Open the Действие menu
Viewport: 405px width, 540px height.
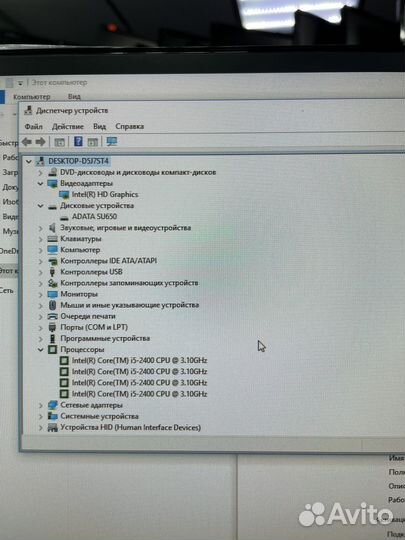[68, 127]
